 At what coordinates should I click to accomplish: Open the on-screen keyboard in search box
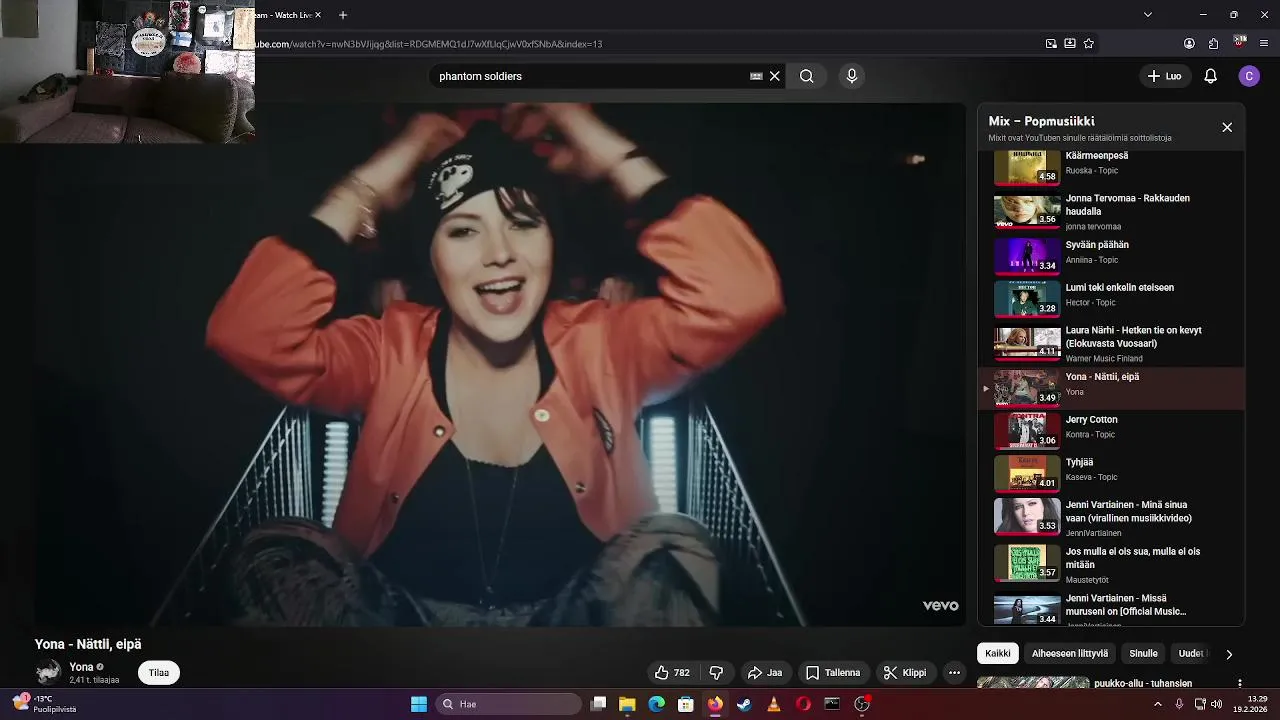pos(757,76)
